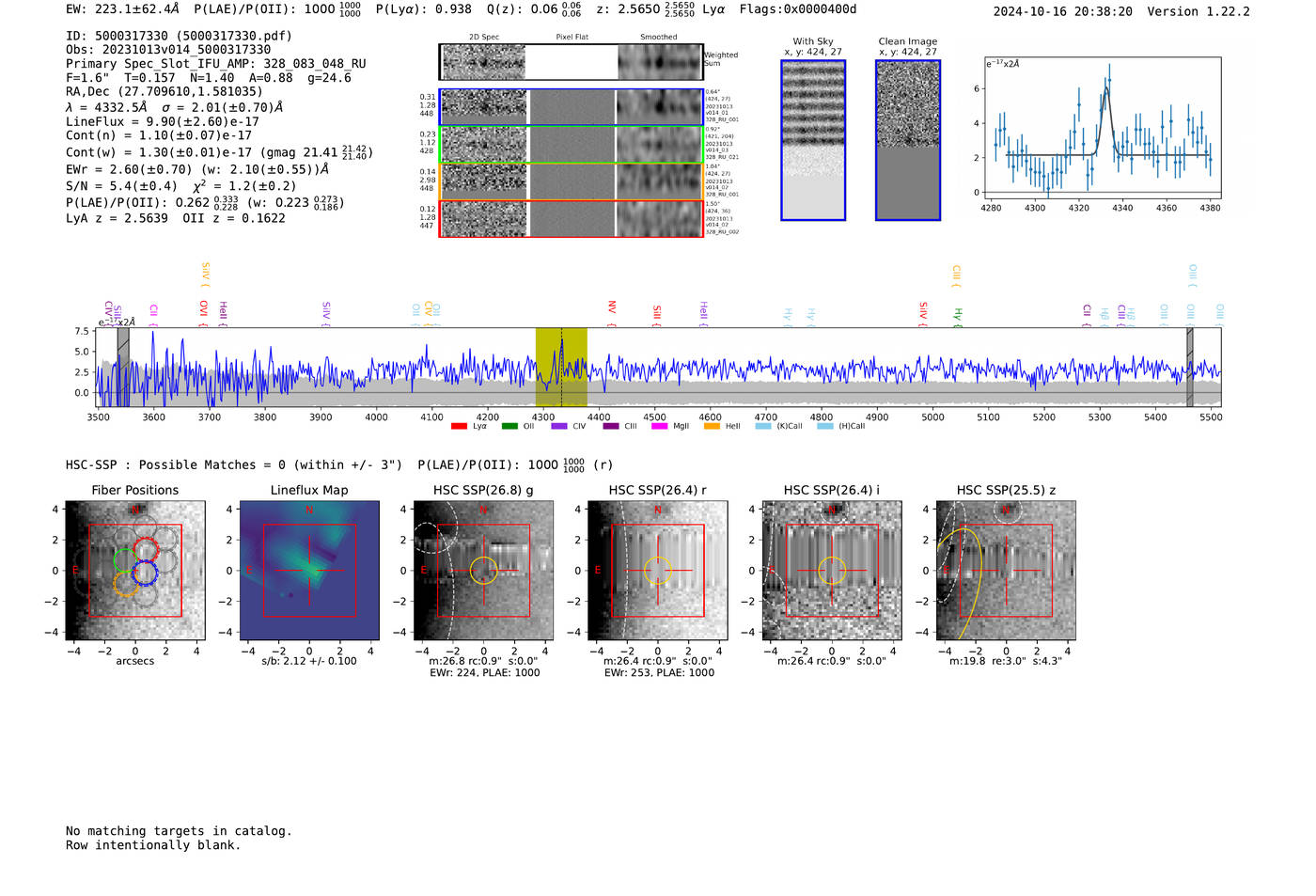This screenshot has height=896, width=1316.
Task: Click the red fiber circle in Fiber Positions
Action: (x=145, y=549)
